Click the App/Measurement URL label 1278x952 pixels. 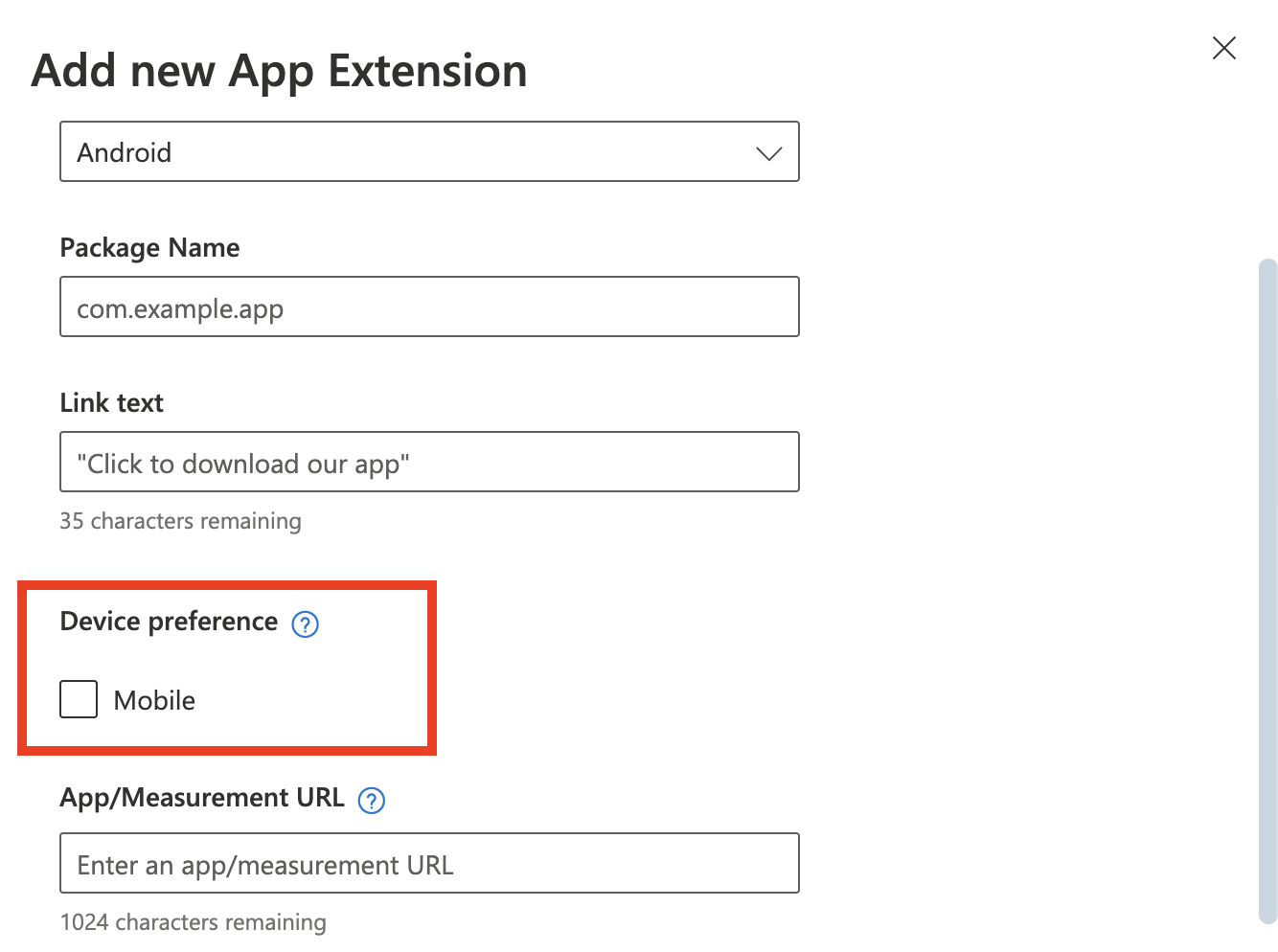coord(201,798)
